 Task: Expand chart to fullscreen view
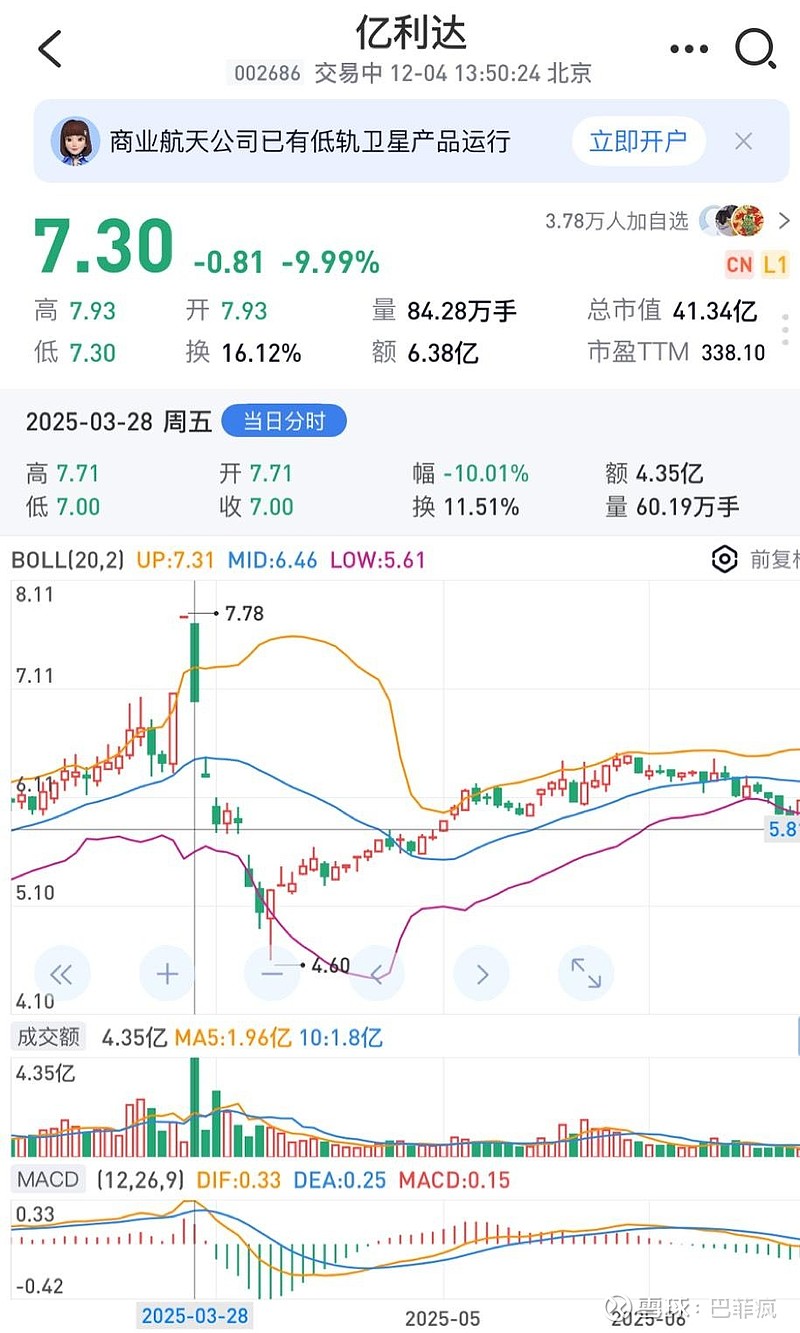[x=586, y=973]
